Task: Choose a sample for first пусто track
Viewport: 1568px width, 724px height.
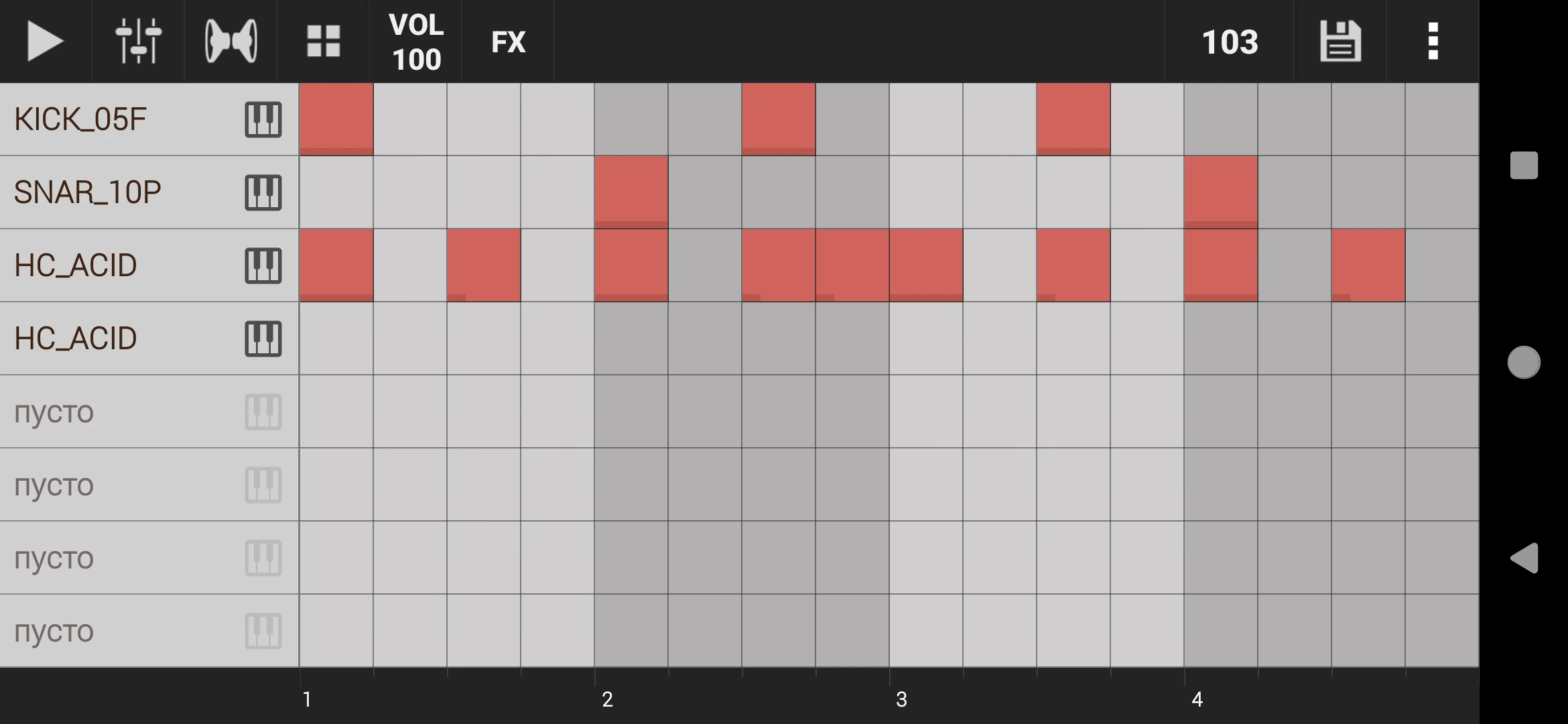Action: [x=54, y=412]
